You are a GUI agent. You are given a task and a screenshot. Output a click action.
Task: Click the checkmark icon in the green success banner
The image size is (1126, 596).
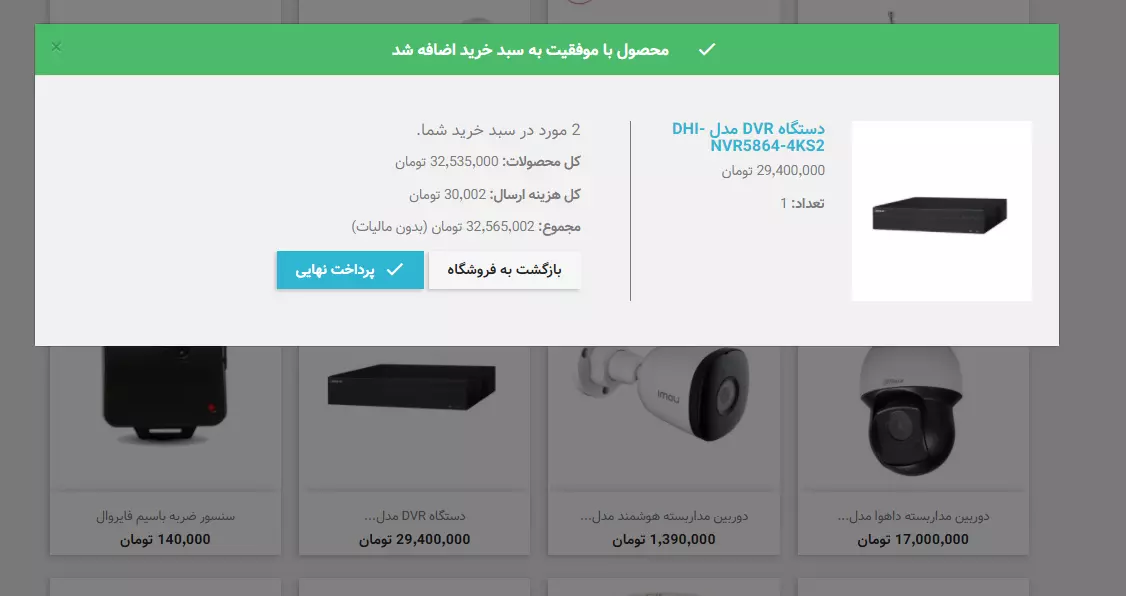pyautogui.click(x=707, y=49)
